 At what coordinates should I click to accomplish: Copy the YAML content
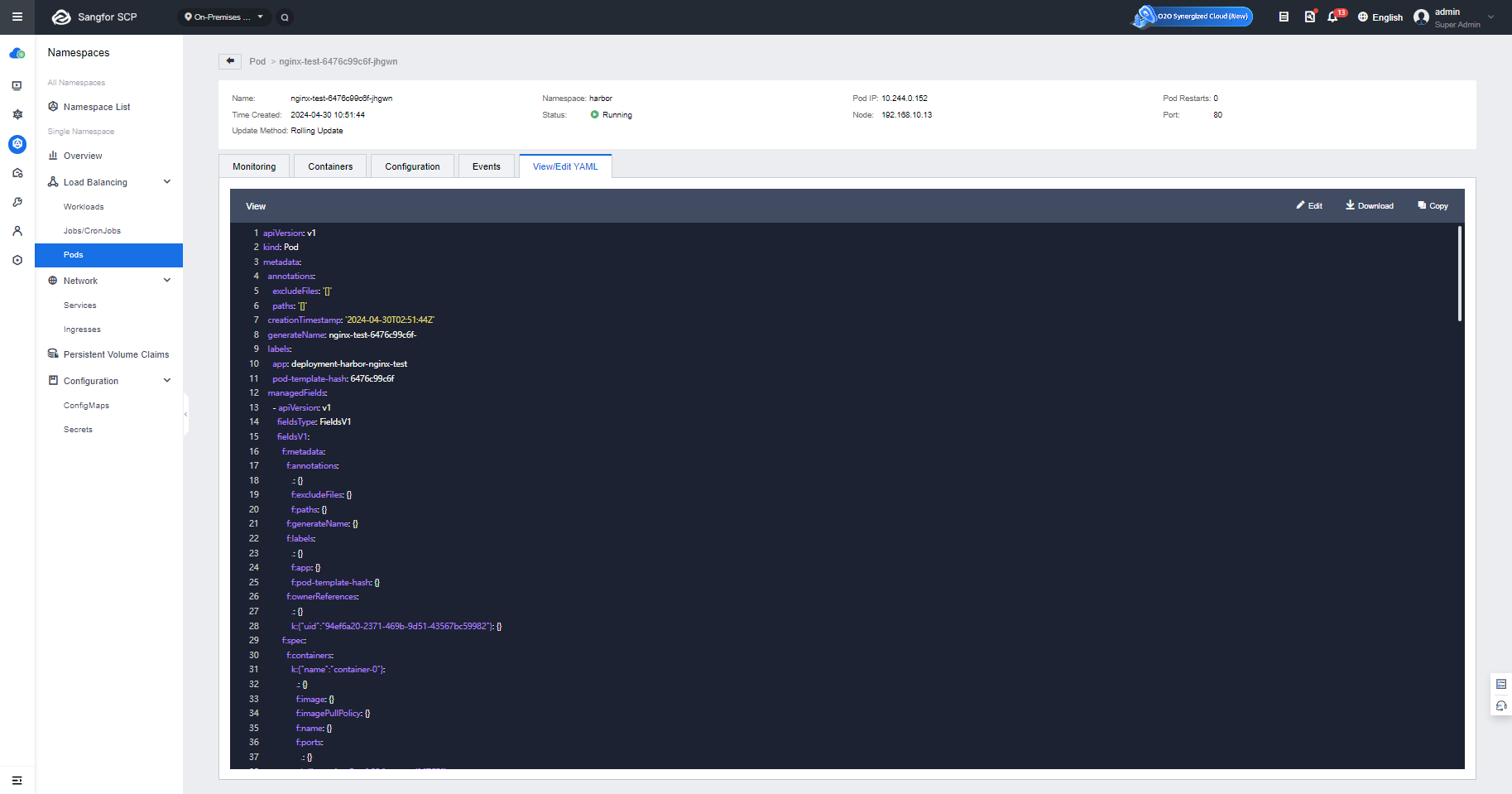(x=1433, y=206)
